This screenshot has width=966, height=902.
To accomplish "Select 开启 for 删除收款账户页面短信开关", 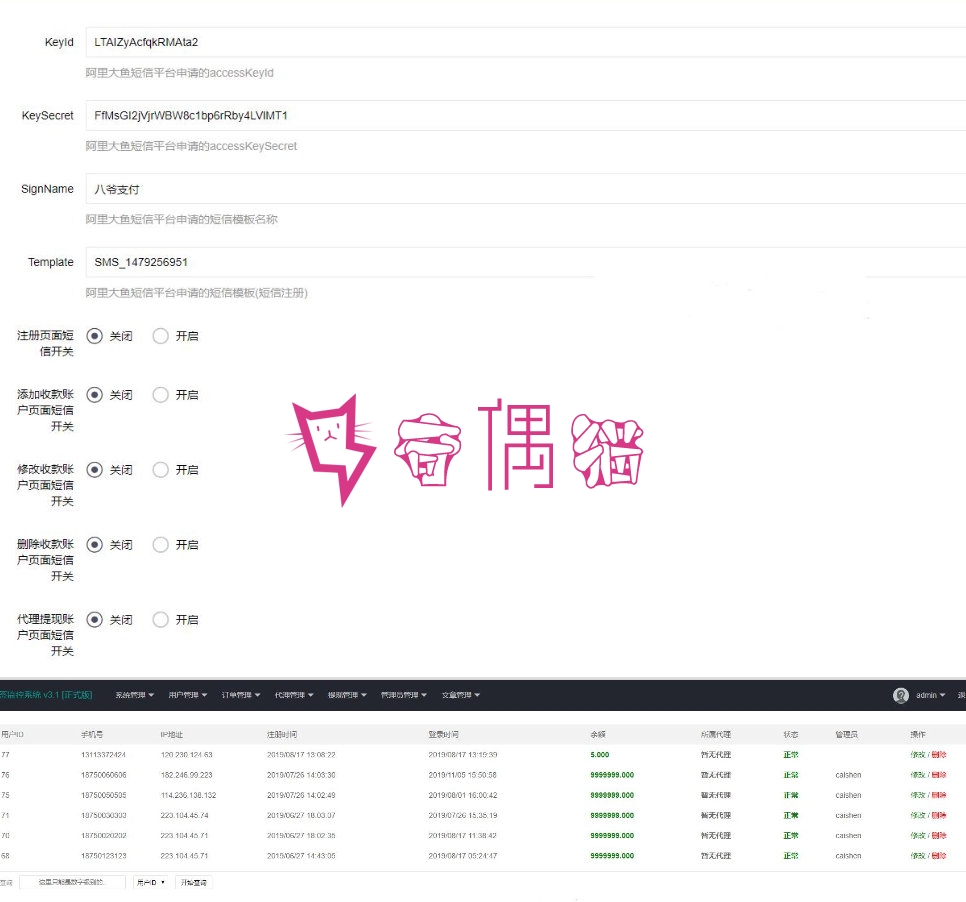I will tap(160, 545).
